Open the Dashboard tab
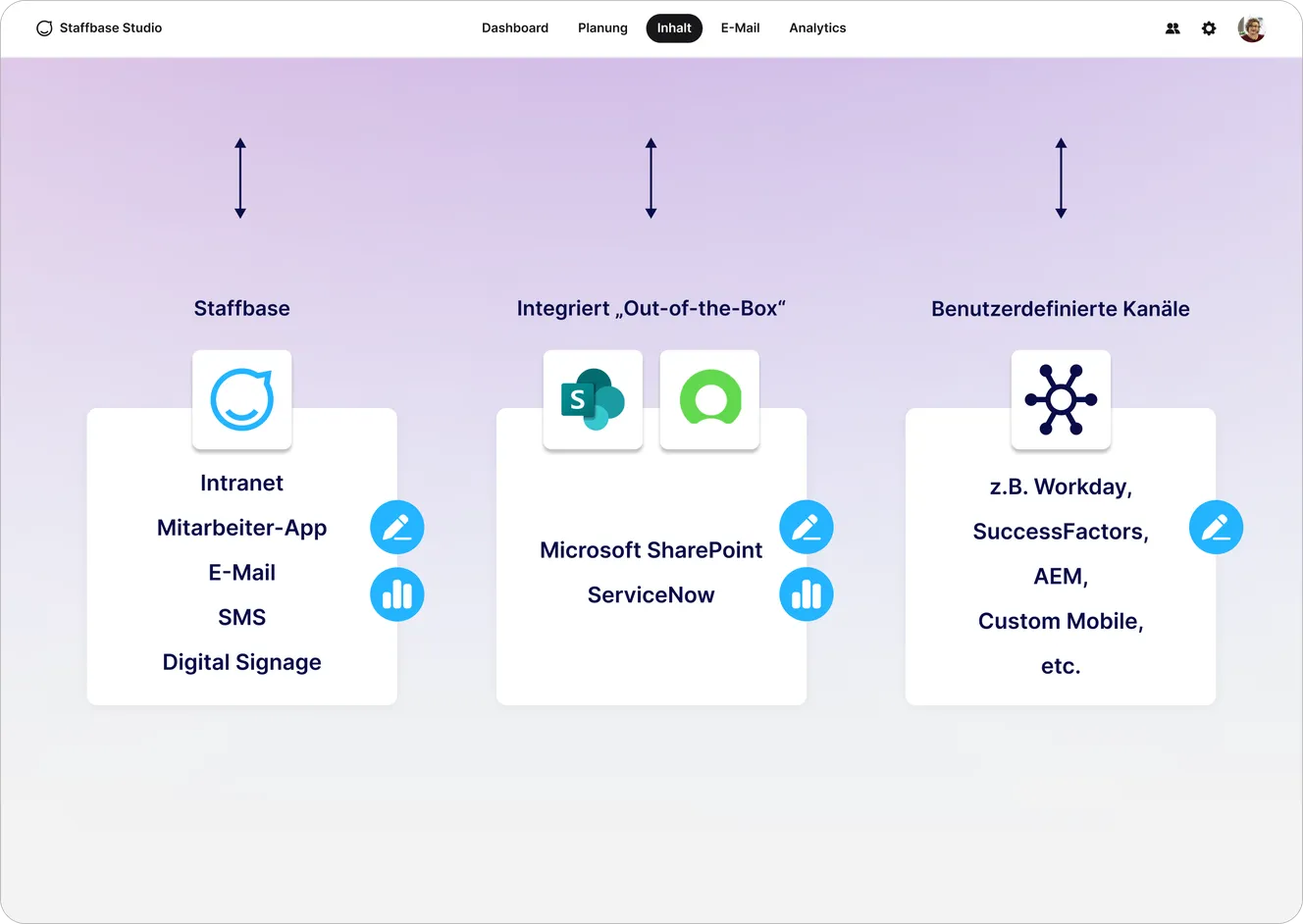This screenshot has width=1303, height=924. pyautogui.click(x=515, y=28)
